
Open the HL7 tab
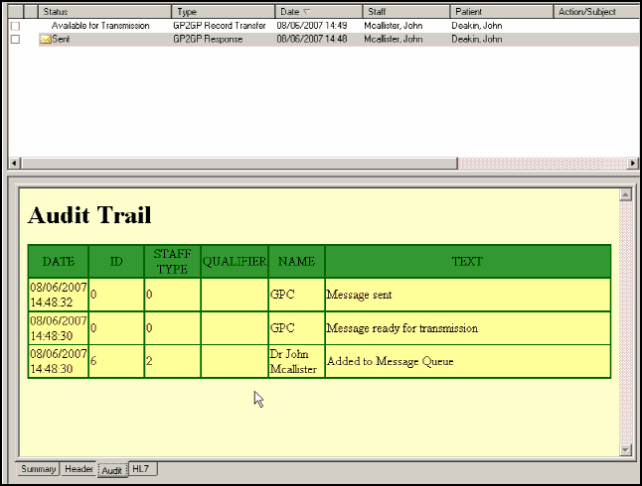141,469
